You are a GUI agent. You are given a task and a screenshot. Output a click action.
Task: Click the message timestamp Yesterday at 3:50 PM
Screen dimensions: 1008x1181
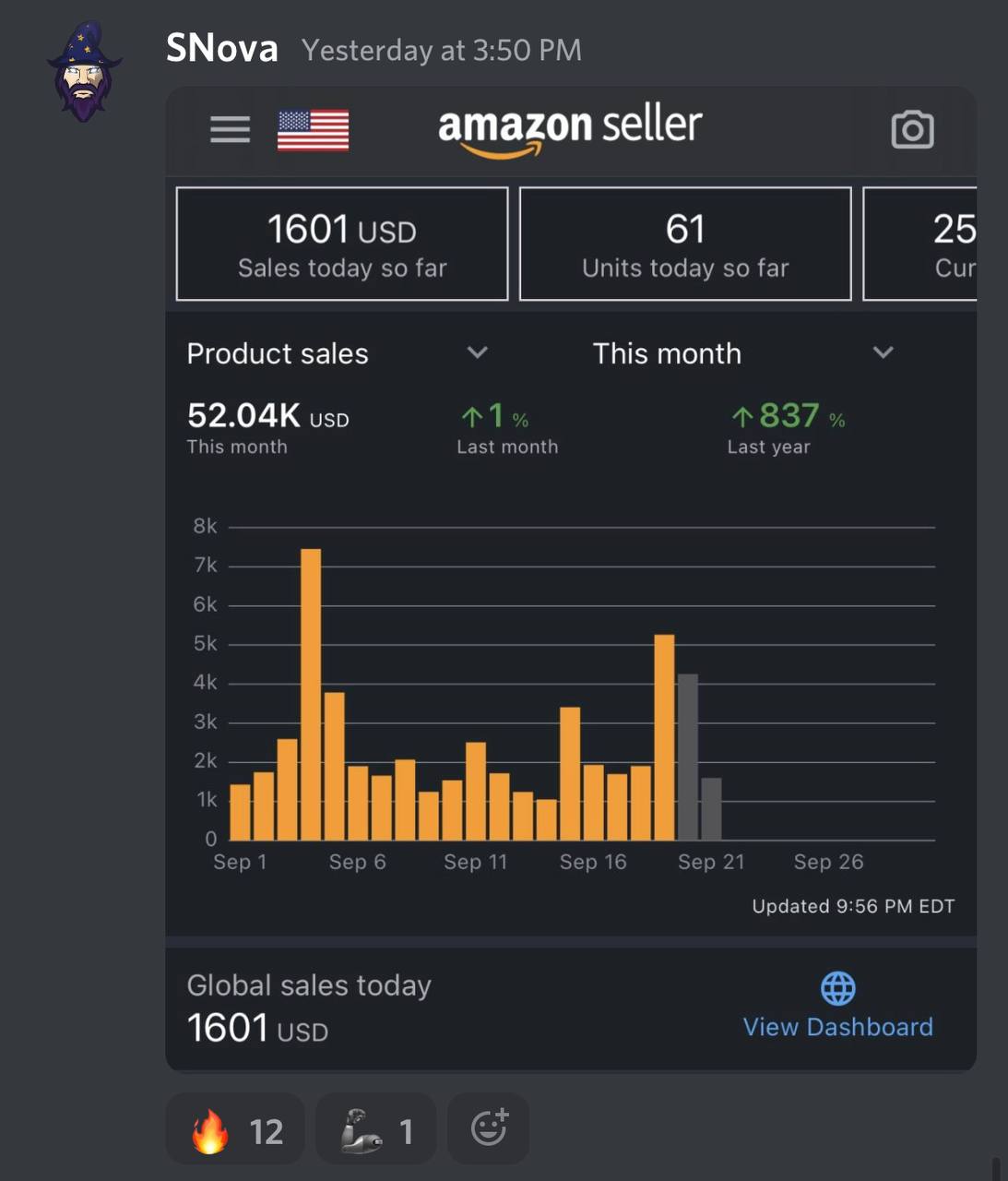click(x=442, y=50)
